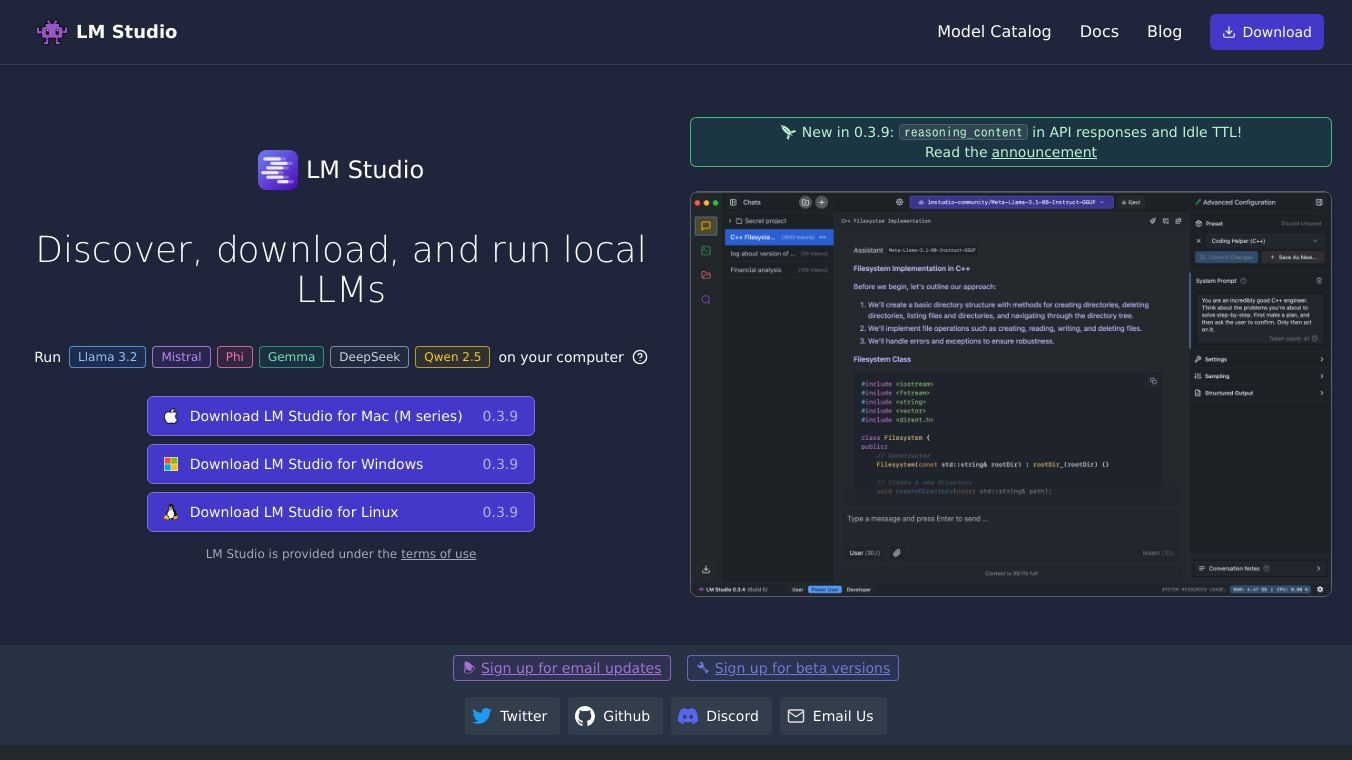Viewport: 1352px width, 760px height.
Task: Sign up for email updates
Action: click(x=570, y=668)
